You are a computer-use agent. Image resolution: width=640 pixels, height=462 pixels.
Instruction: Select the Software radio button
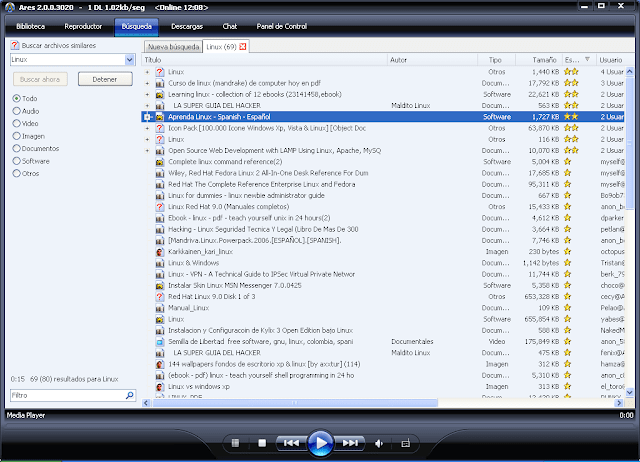pos(16,161)
